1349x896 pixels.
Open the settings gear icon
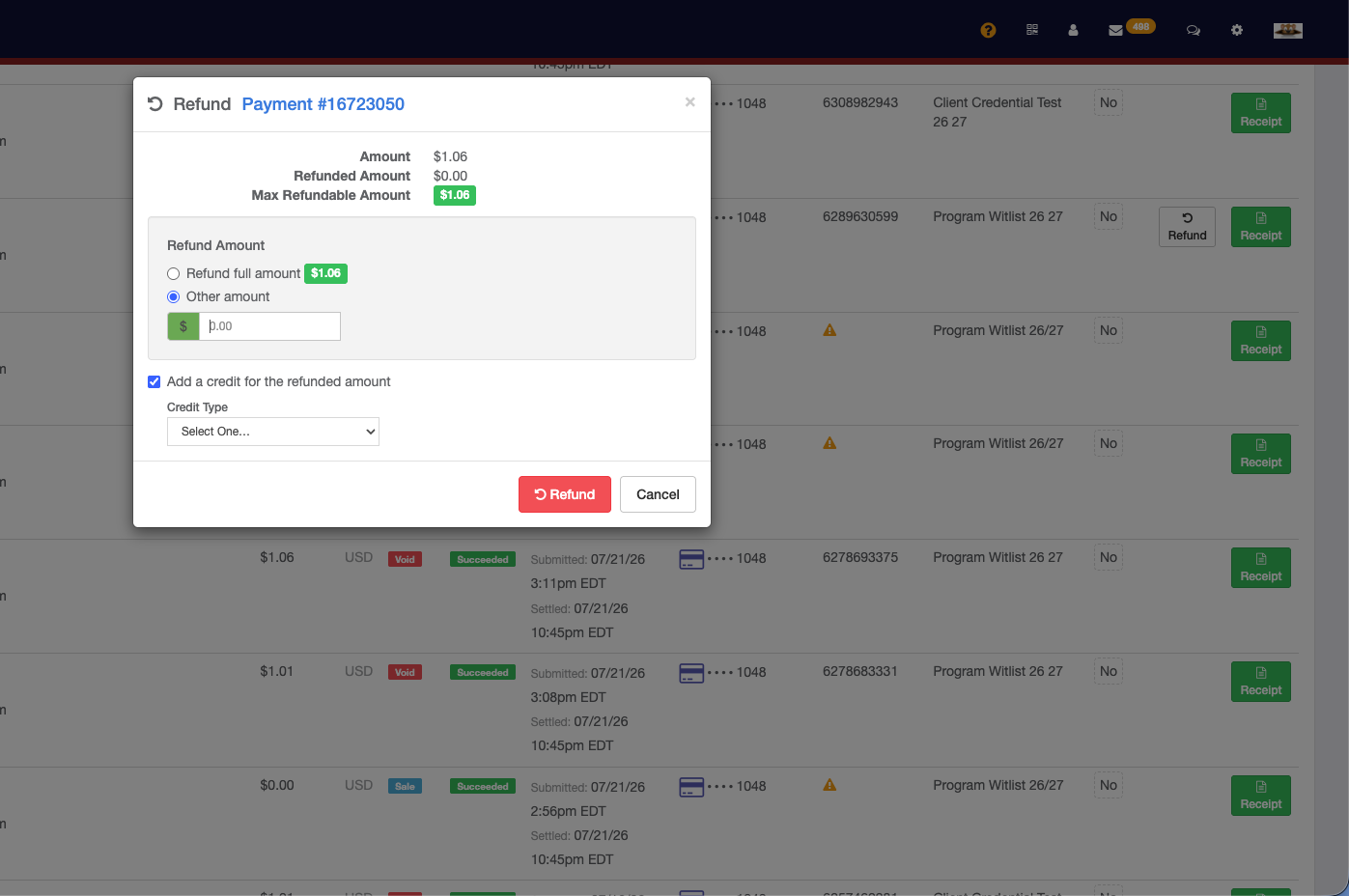1237,30
